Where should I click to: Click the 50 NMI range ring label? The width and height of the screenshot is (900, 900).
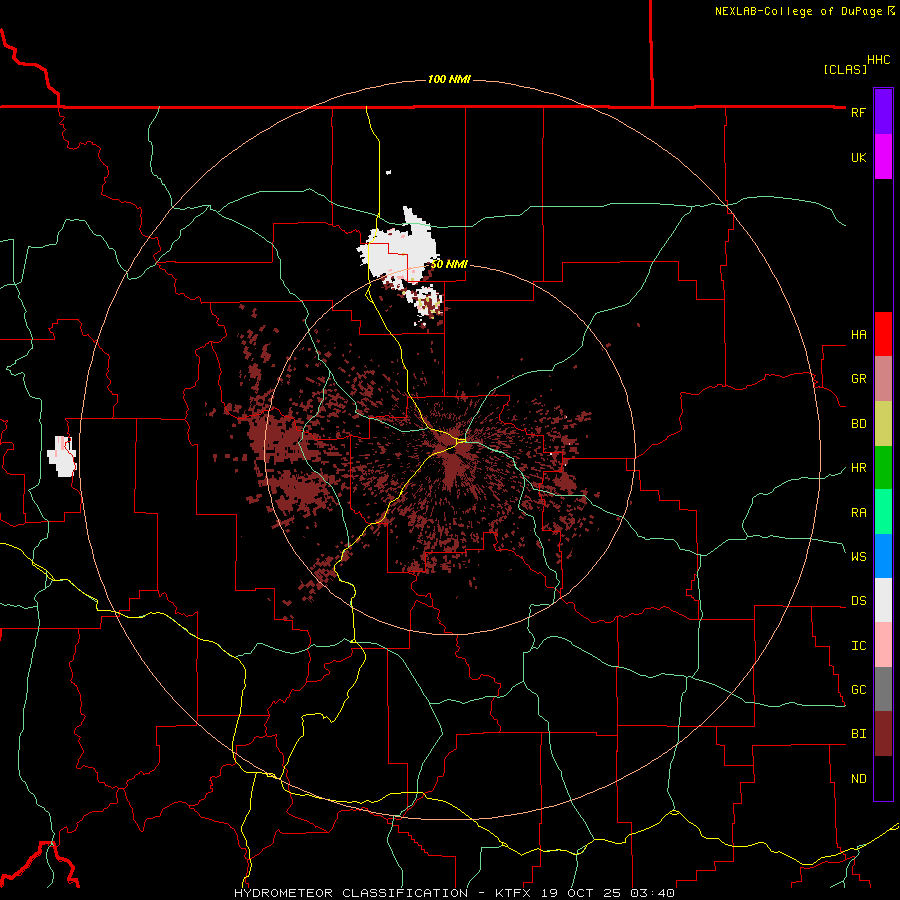pos(449,264)
